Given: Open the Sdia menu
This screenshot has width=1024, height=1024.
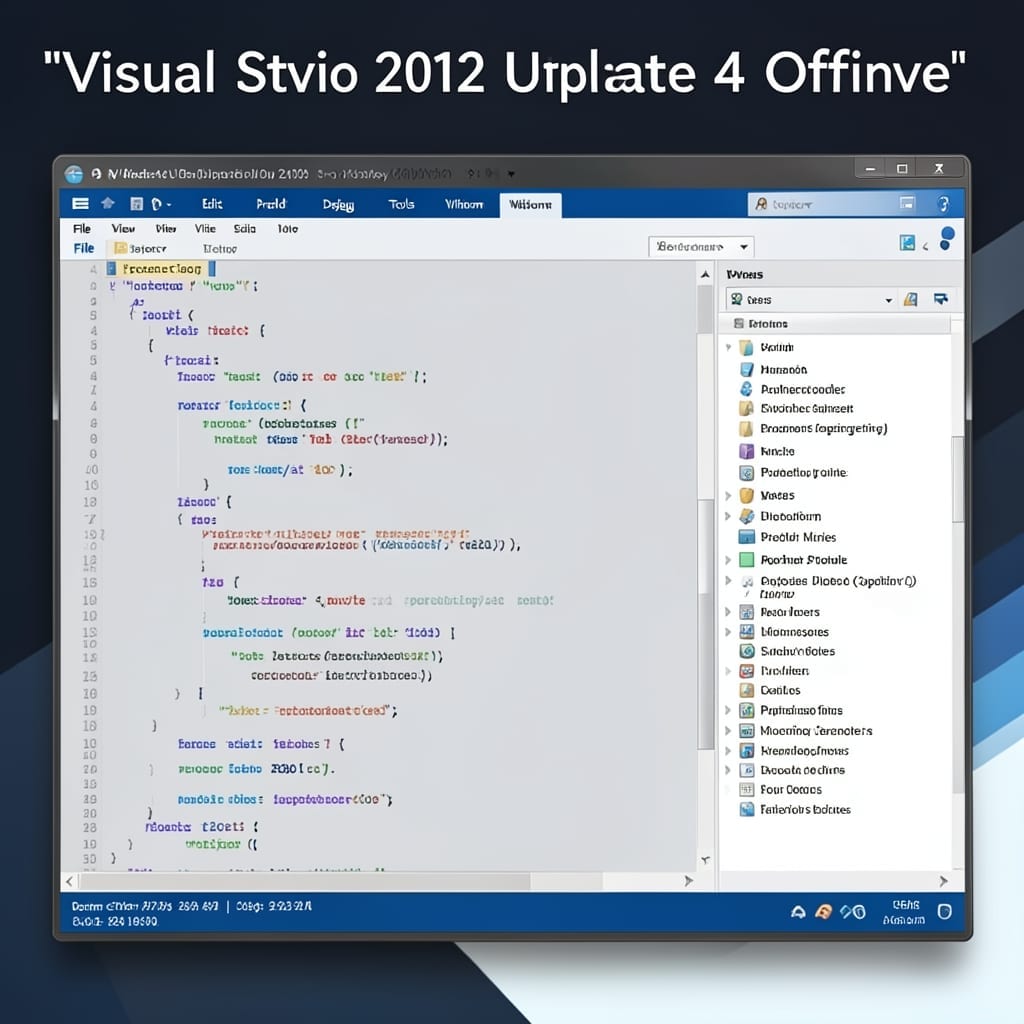Looking at the screenshot, I should click(x=245, y=229).
